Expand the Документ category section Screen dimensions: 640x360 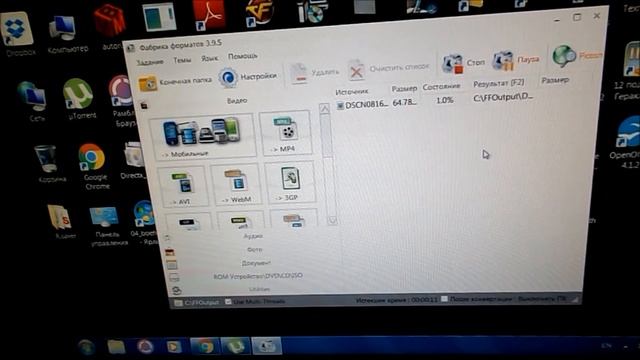tap(256, 263)
